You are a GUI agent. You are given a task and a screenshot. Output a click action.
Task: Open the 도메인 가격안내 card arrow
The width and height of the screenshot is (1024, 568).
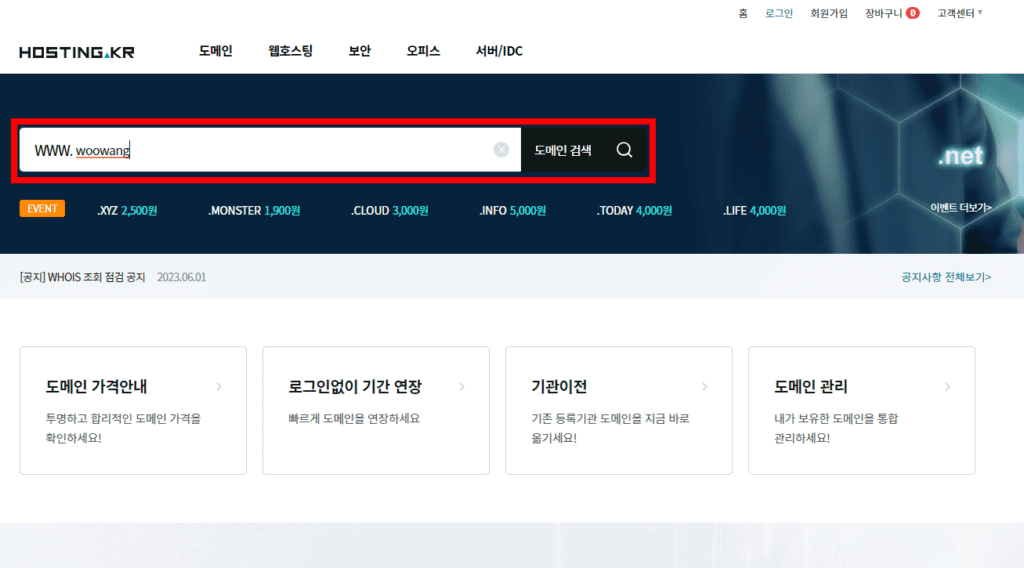coord(219,386)
